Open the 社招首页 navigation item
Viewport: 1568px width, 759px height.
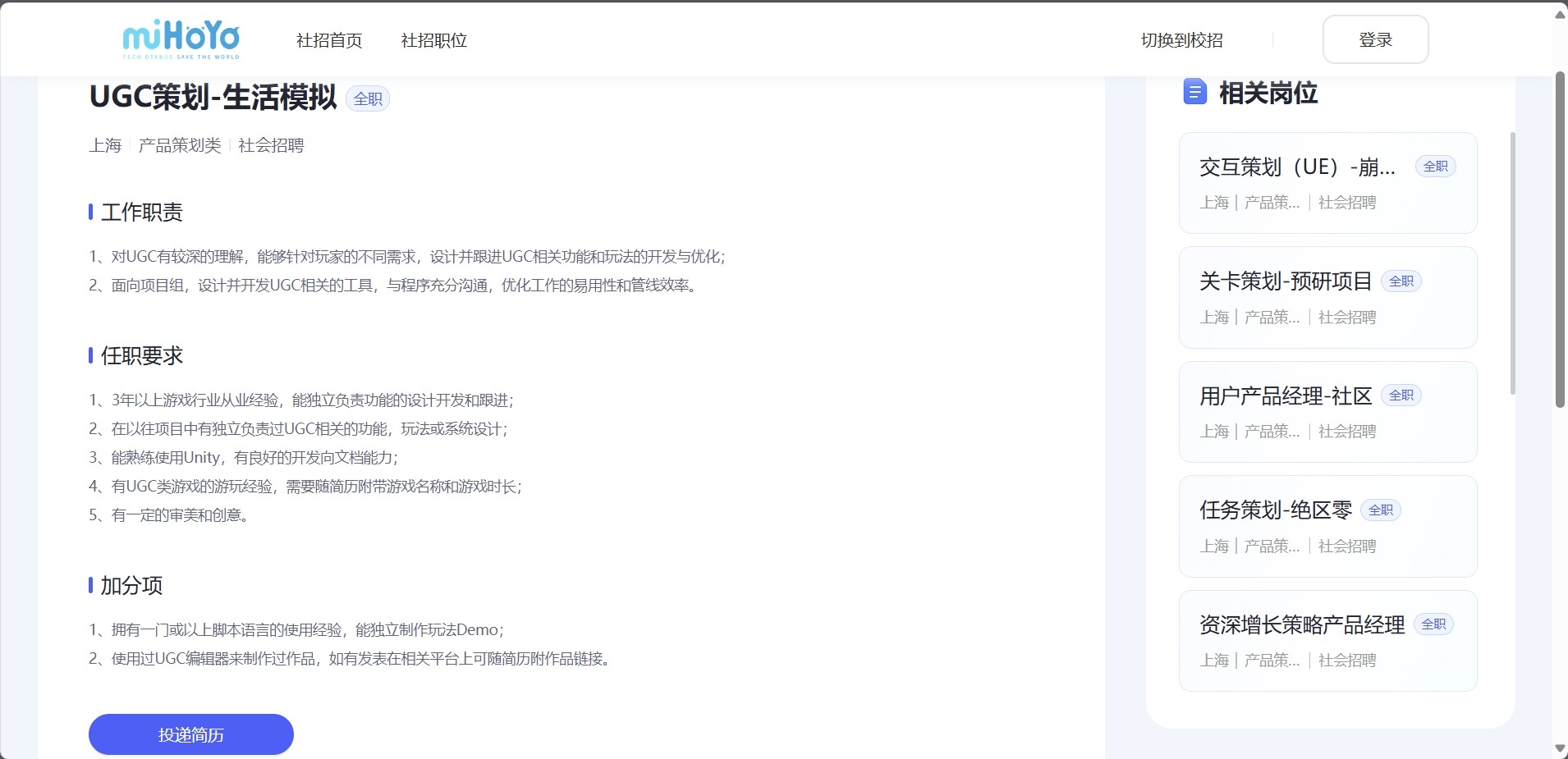[328, 40]
